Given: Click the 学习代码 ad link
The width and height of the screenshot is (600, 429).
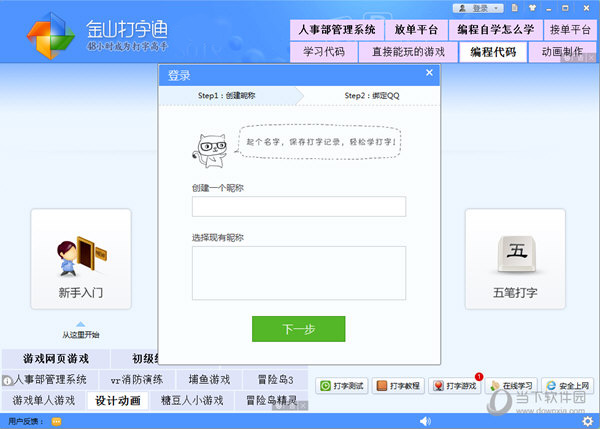Looking at the screenshot, I should pyautogui.click(x=324, y=52).
